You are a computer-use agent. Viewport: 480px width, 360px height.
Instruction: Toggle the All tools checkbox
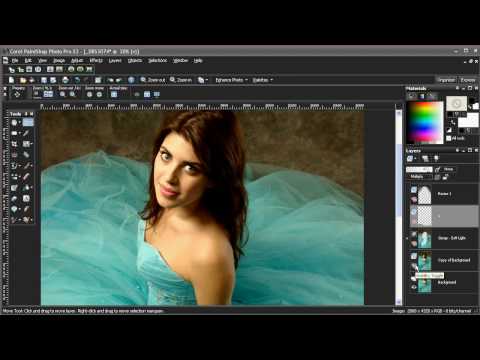449,138
